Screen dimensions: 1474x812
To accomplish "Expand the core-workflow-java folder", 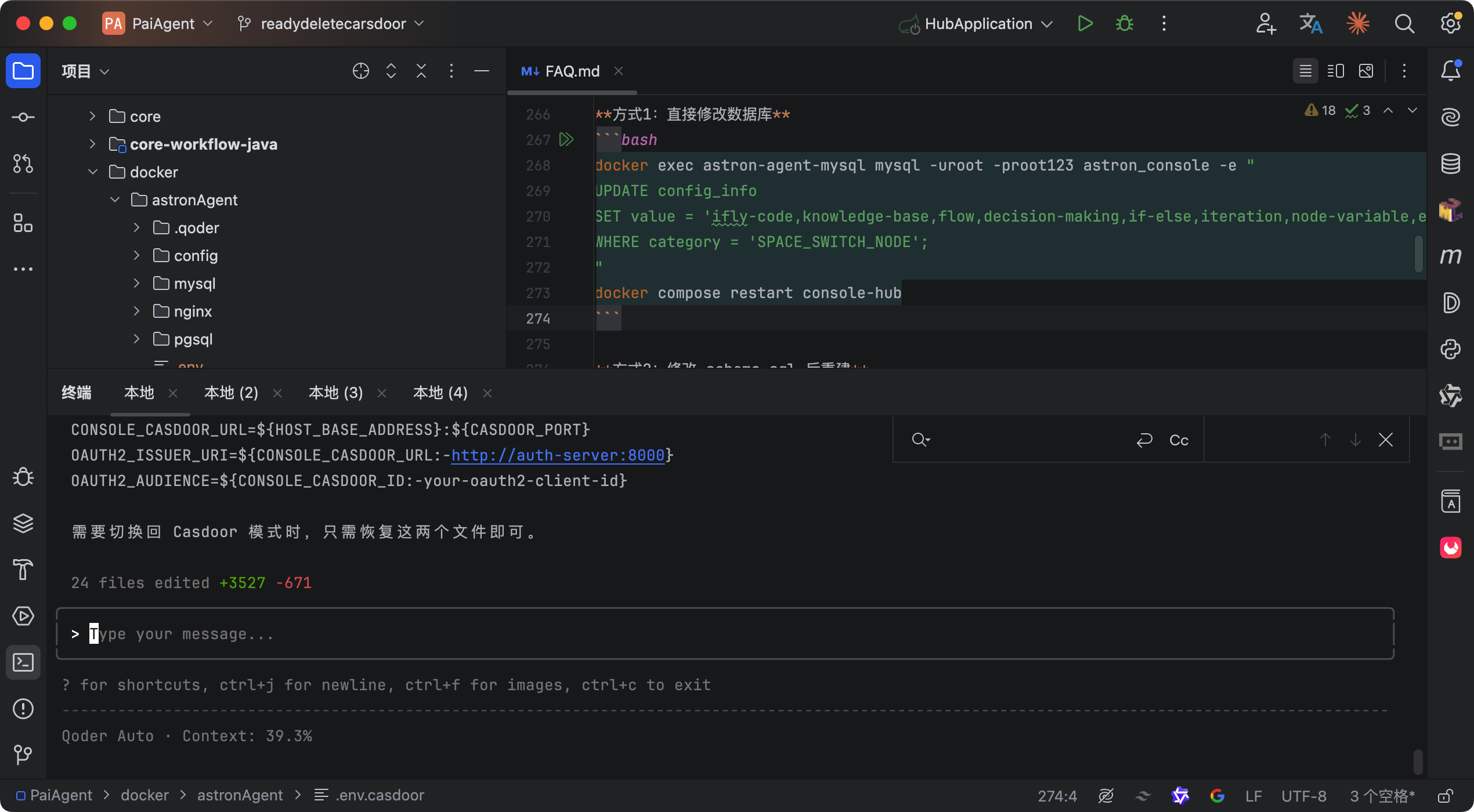I will [92, 144].
